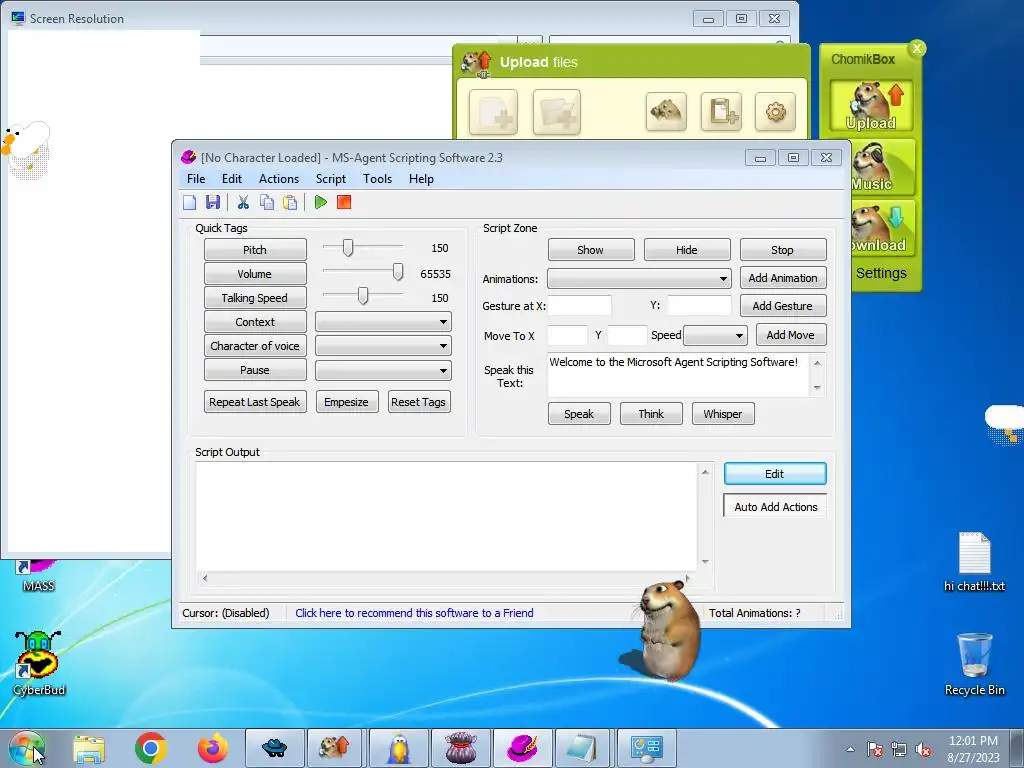Image resolution: width=1024 pixels, height=768 pixels.
Task: Click the Pitch slider thumb
Action: pyautogui.click(x=348, y=248)
